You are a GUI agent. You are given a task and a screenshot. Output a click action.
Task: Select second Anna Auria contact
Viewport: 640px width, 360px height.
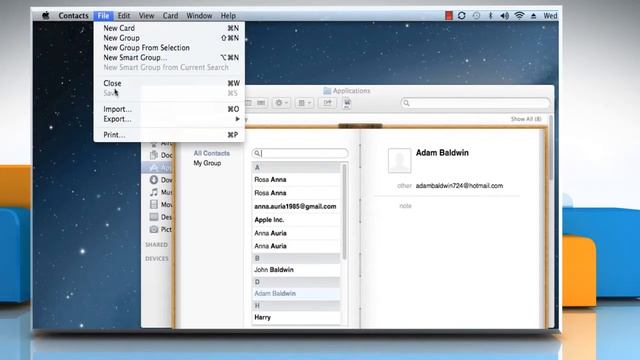click(296, 246)
